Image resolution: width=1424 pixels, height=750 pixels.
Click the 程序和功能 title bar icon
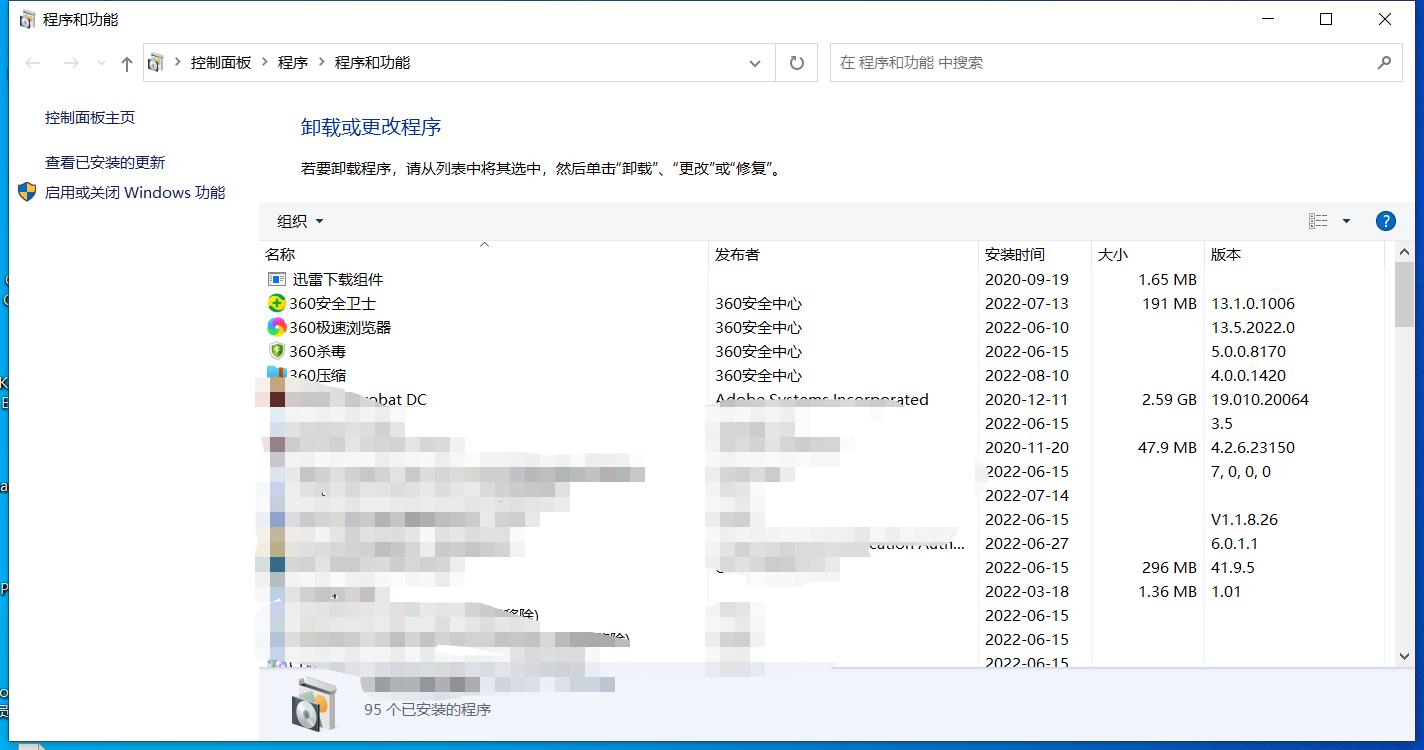(27, 19)
